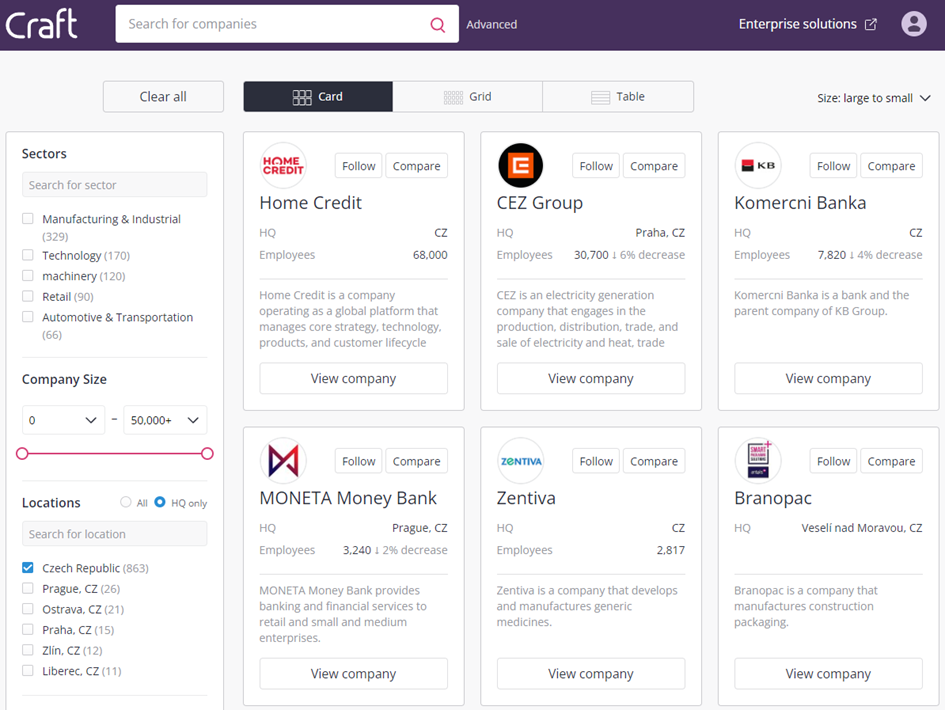Click left handle of company size slider

click(x=22, y=453)
